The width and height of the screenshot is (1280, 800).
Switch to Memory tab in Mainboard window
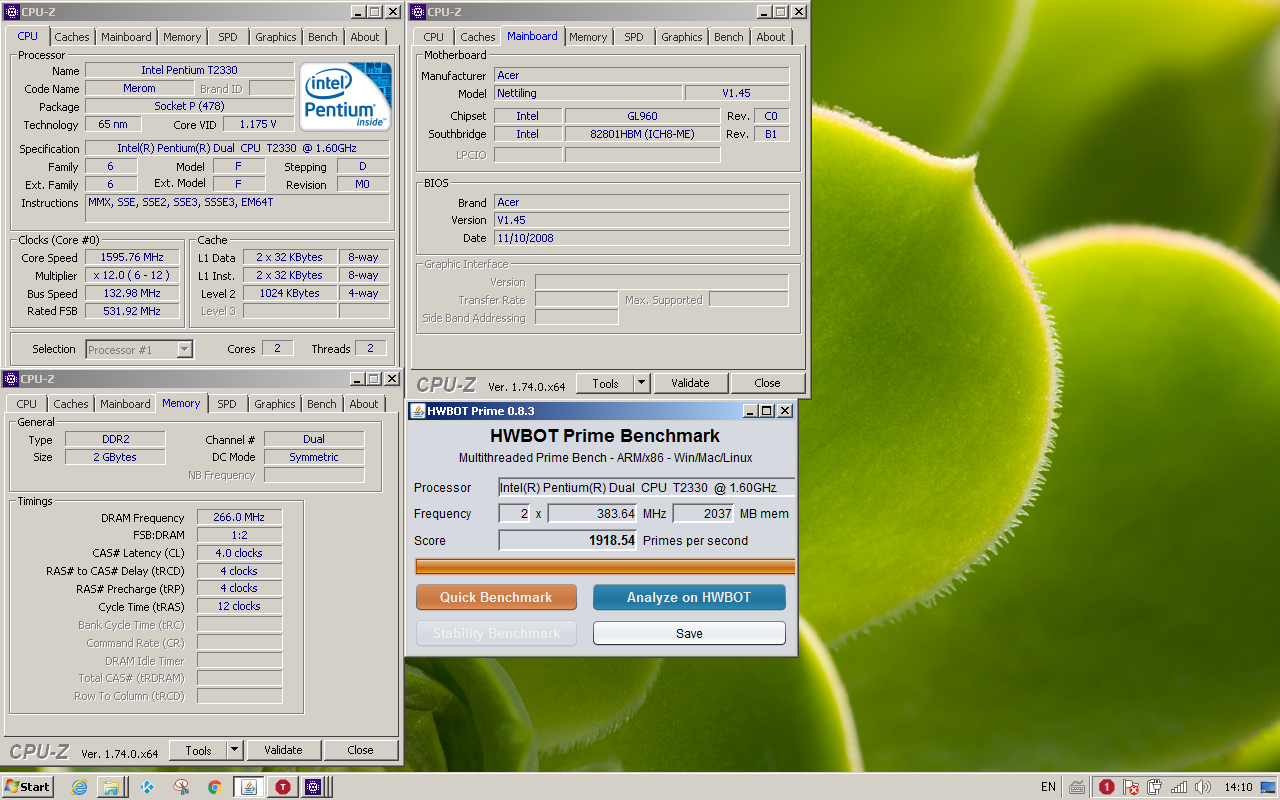[x=588, y=37]
